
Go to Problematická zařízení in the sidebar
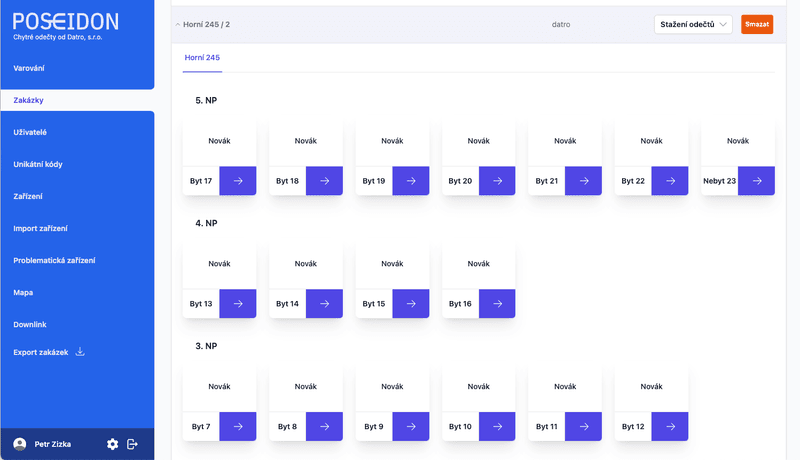(54, 260)
